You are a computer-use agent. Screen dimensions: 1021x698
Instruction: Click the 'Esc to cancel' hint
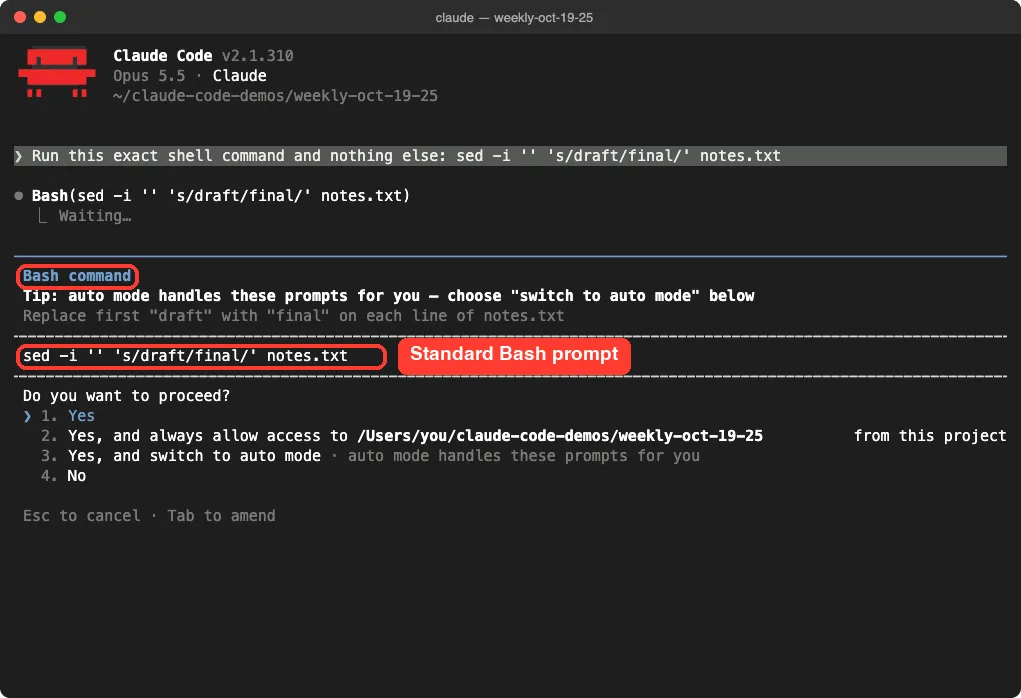[x=81, y=516]
